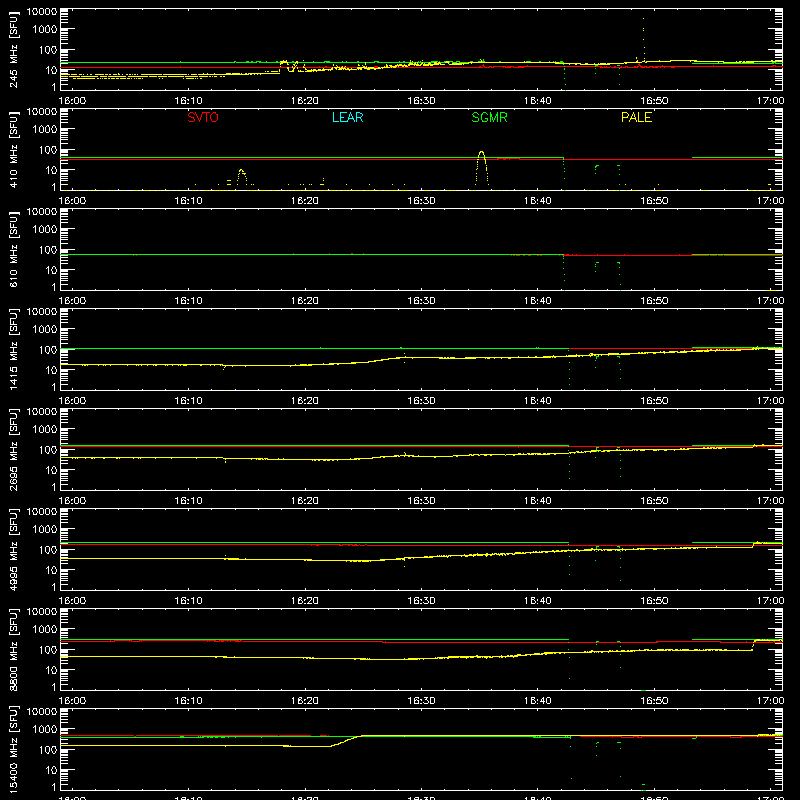Click the 16:50 time label under the 610 MHz plot

click(654, 301)
